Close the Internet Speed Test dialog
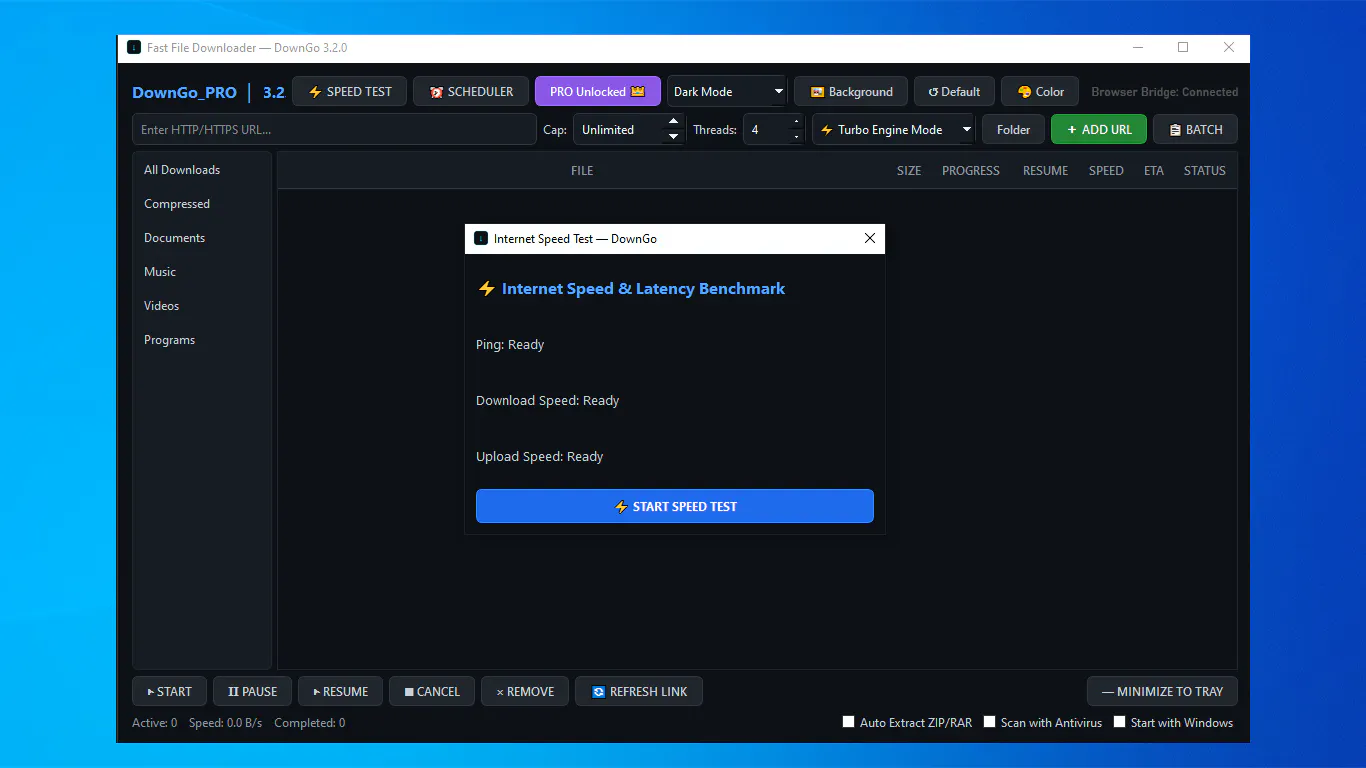Image resolution: width=1366 pixels, height=768 pixels. (x=869, y=238)
